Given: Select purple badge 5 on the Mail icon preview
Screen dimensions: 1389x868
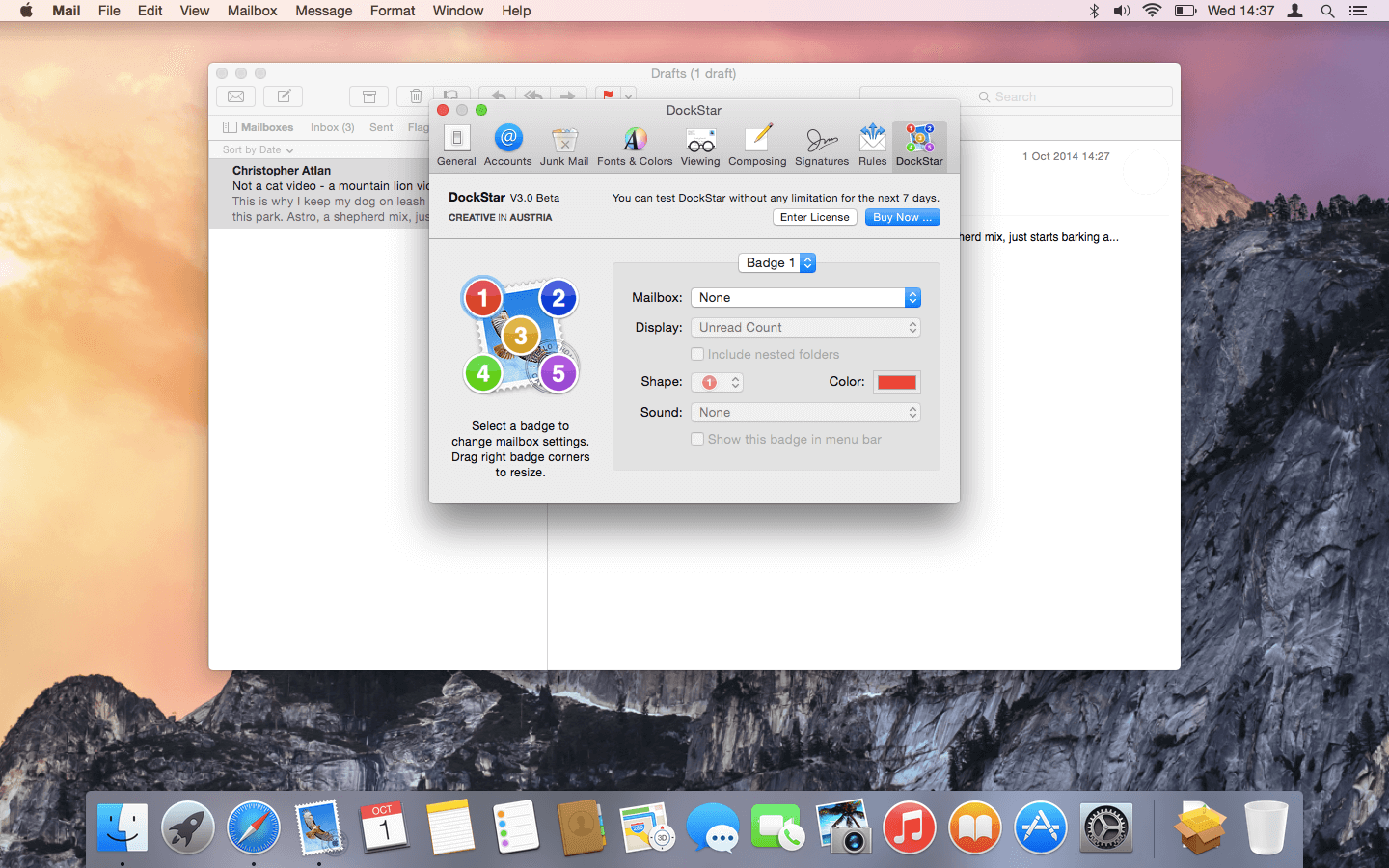Looking at the screenshot, I should [x=558, y=373].
